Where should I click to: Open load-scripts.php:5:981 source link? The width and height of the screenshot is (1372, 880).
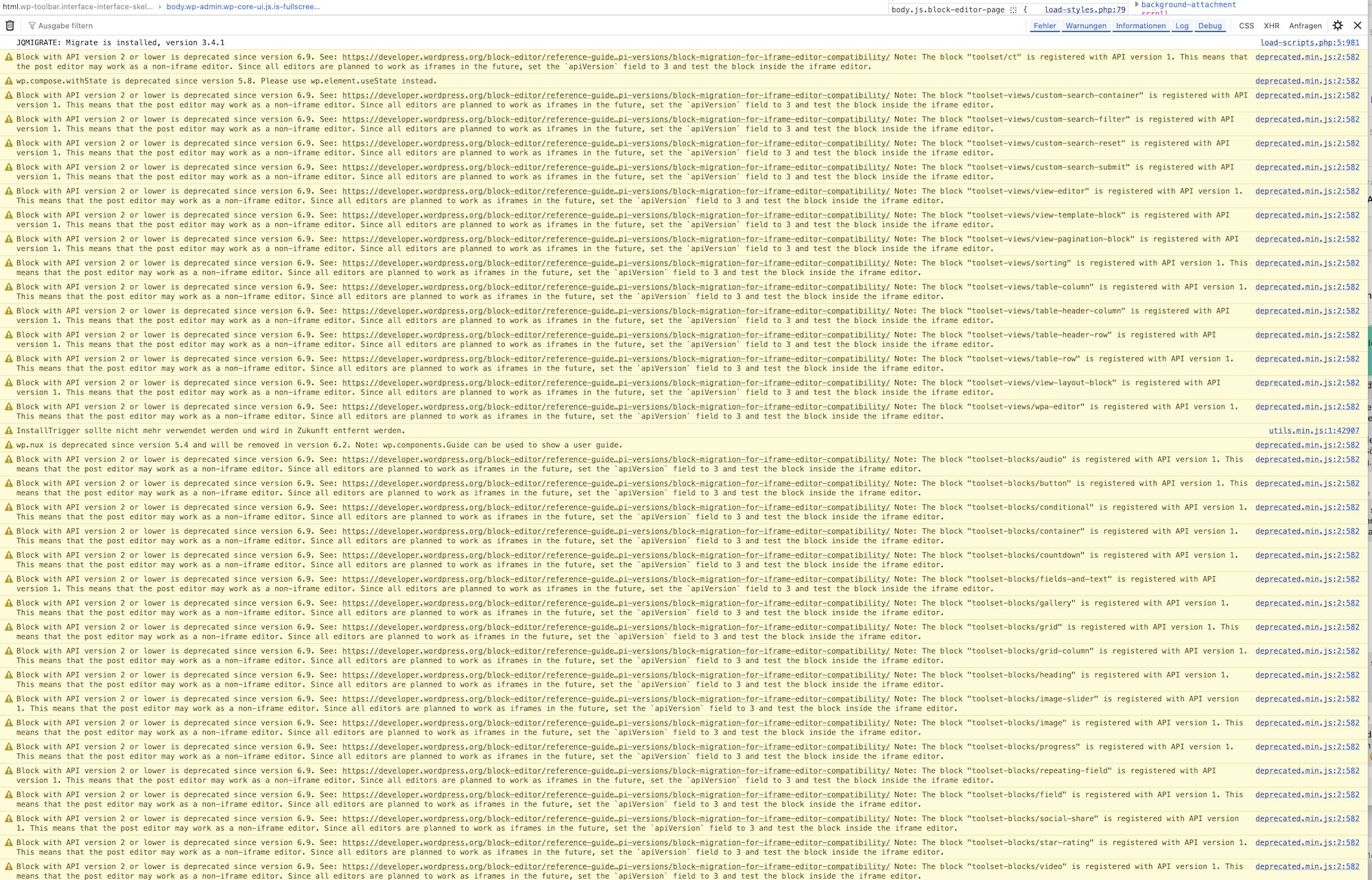click(x=1309, y=43)
